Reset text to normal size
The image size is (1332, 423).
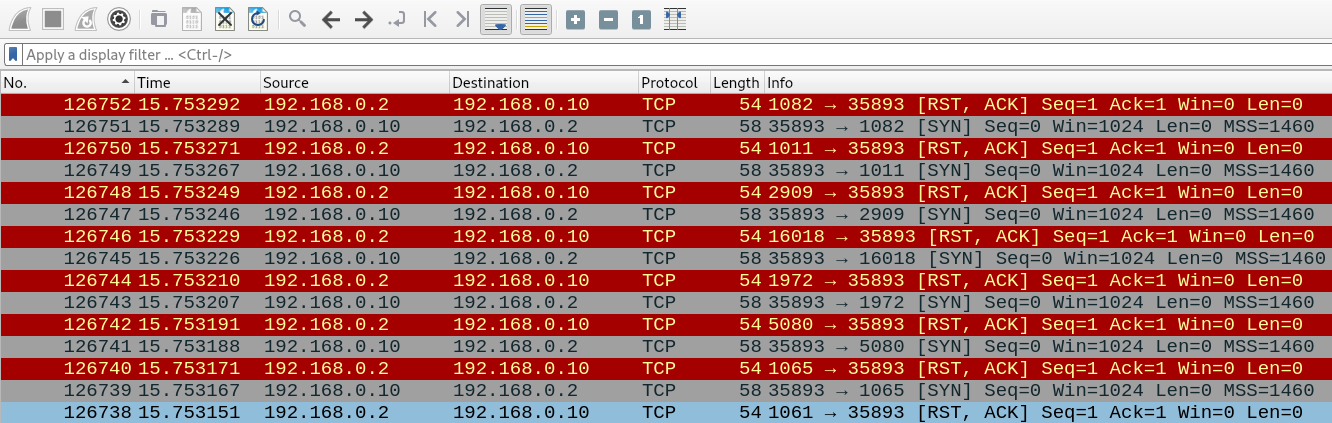pyautogui.click(x=641, y=19)
